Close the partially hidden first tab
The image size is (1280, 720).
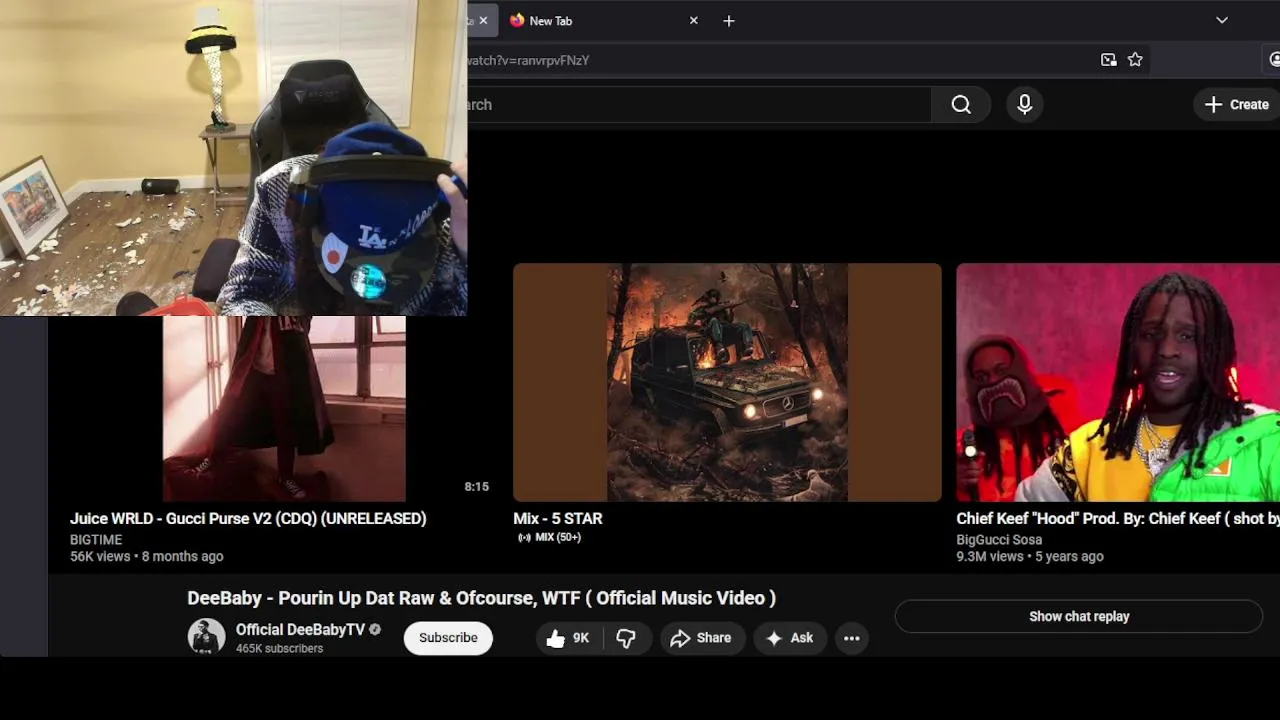click(483, 20)
